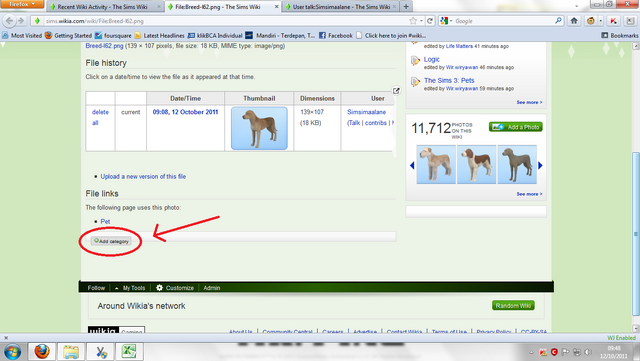Click the Wir wiryawan editor link for Logic
This screenshot has width=640, height=361.
pyautogui.click(x=462, y=67)
